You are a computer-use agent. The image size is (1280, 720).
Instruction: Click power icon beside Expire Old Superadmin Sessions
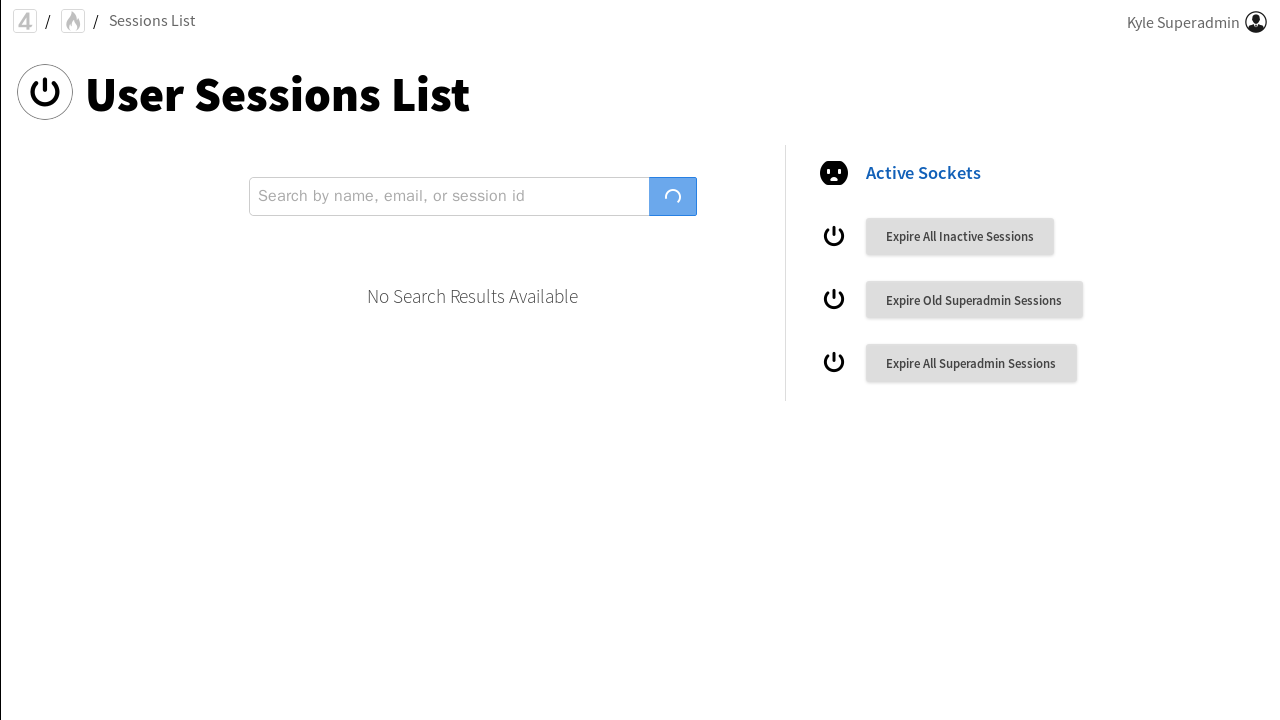pos(834,299)
